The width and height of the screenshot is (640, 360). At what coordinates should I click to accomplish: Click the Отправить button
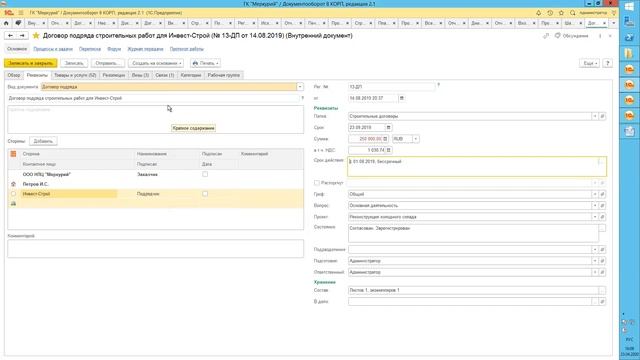point(108,63)
